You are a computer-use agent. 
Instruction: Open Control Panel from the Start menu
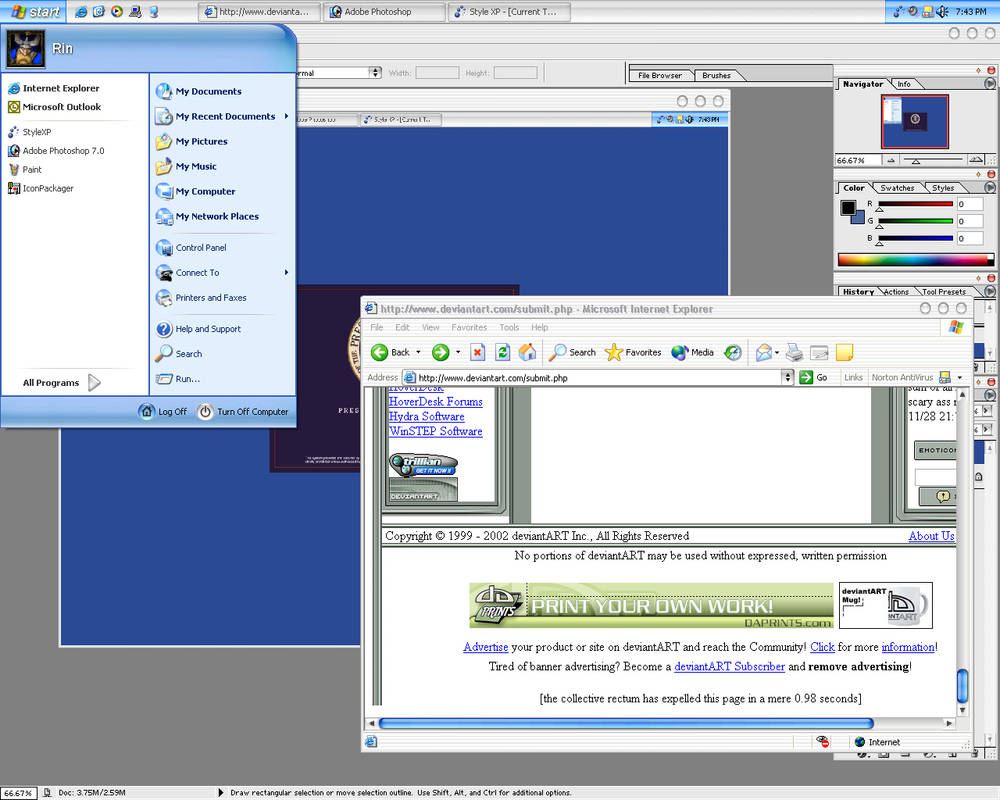(x=191, y=248)
